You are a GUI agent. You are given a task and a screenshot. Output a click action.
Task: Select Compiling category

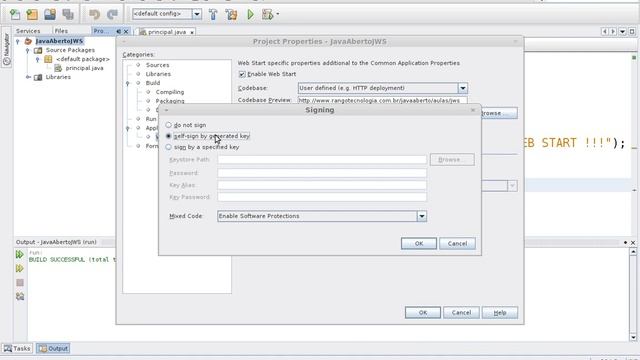[x=170, y=92]
